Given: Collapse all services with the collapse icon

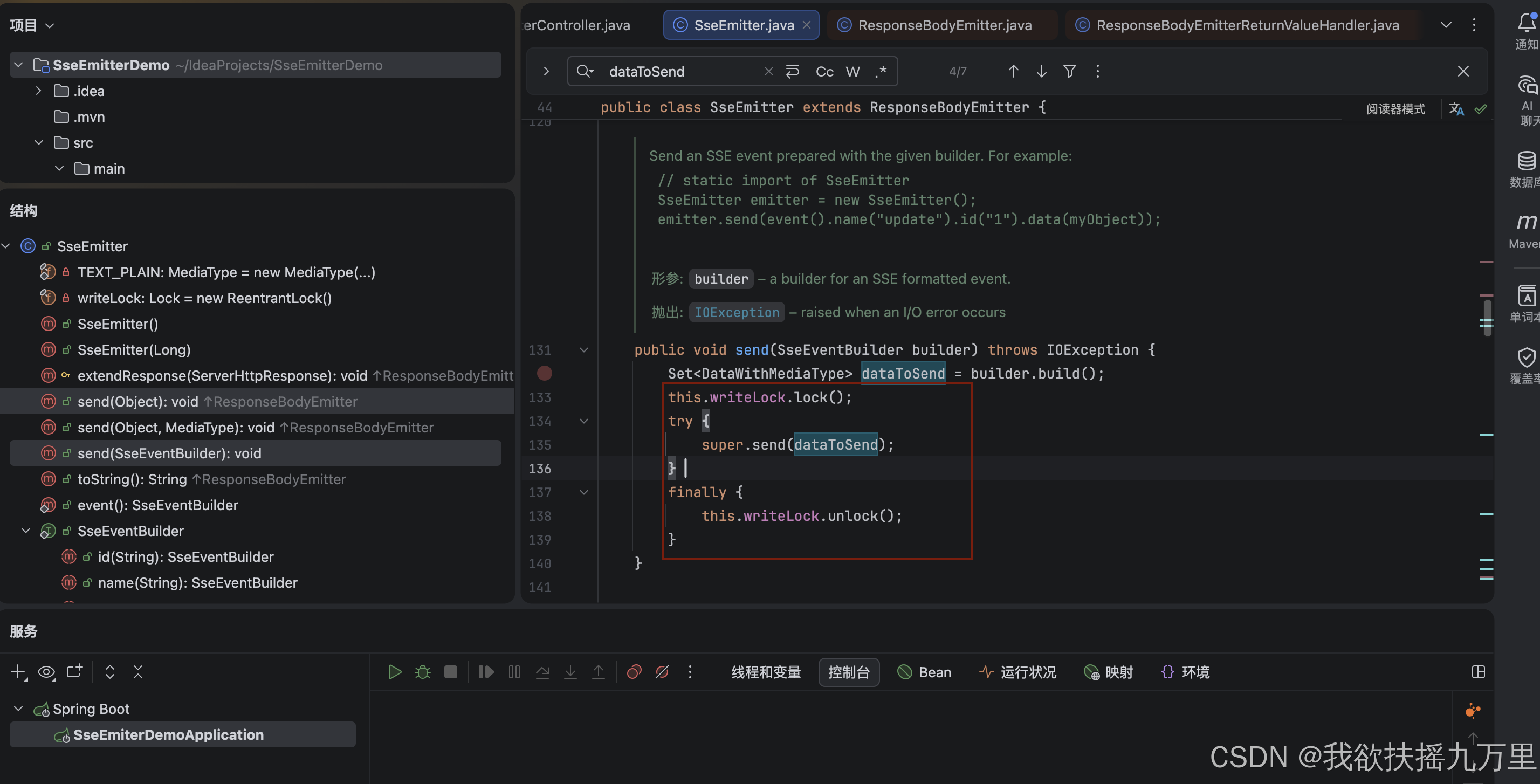Looking at the screenshot, I should coord(138,672).
